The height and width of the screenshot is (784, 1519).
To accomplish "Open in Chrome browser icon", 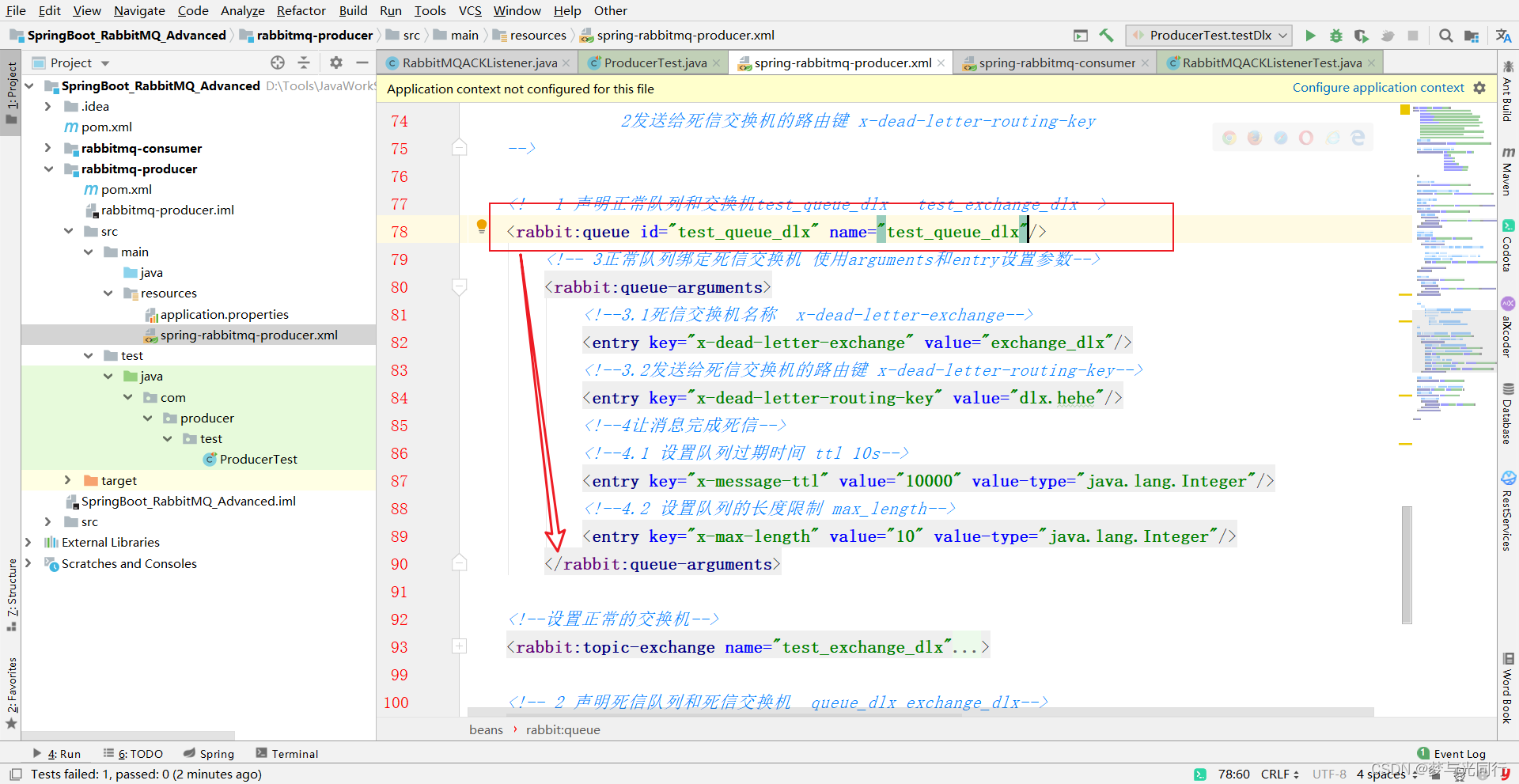I will (1229, 138).
